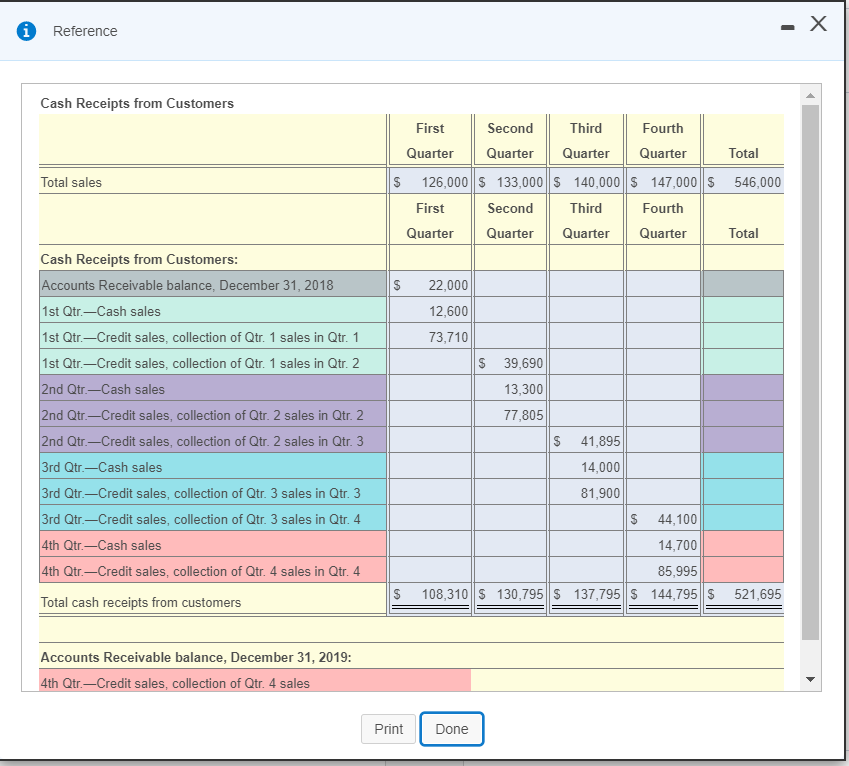Click the 39,690 second quarter value

[x=523, y=363]
